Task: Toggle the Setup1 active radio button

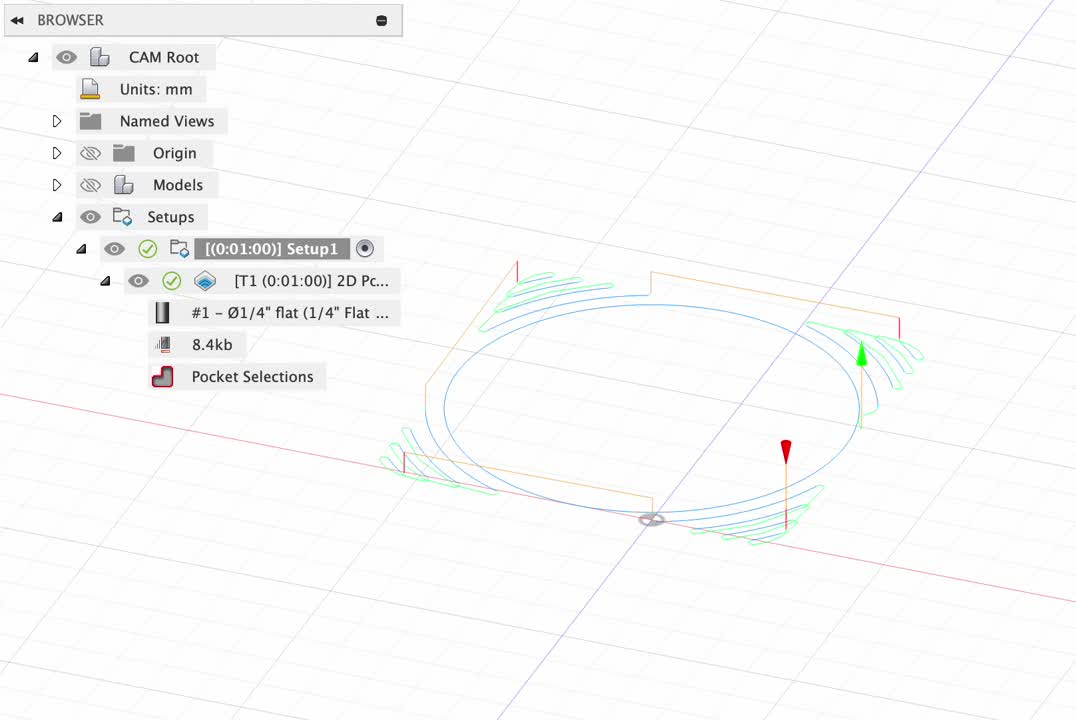Action: [365, 248]
